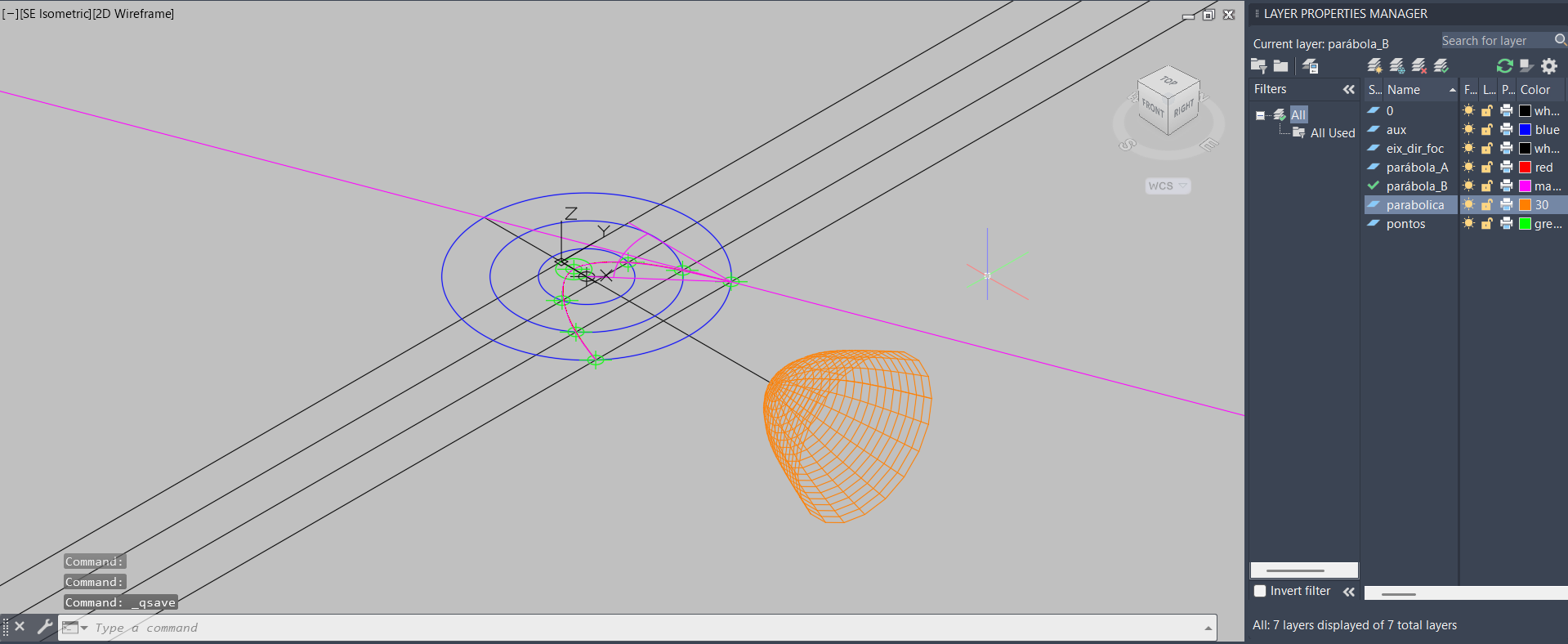The height and width of the screenshot is (644, 1568).
Task: Click TOP face of the ViewCube
Action: click(x=1169, y=81)
